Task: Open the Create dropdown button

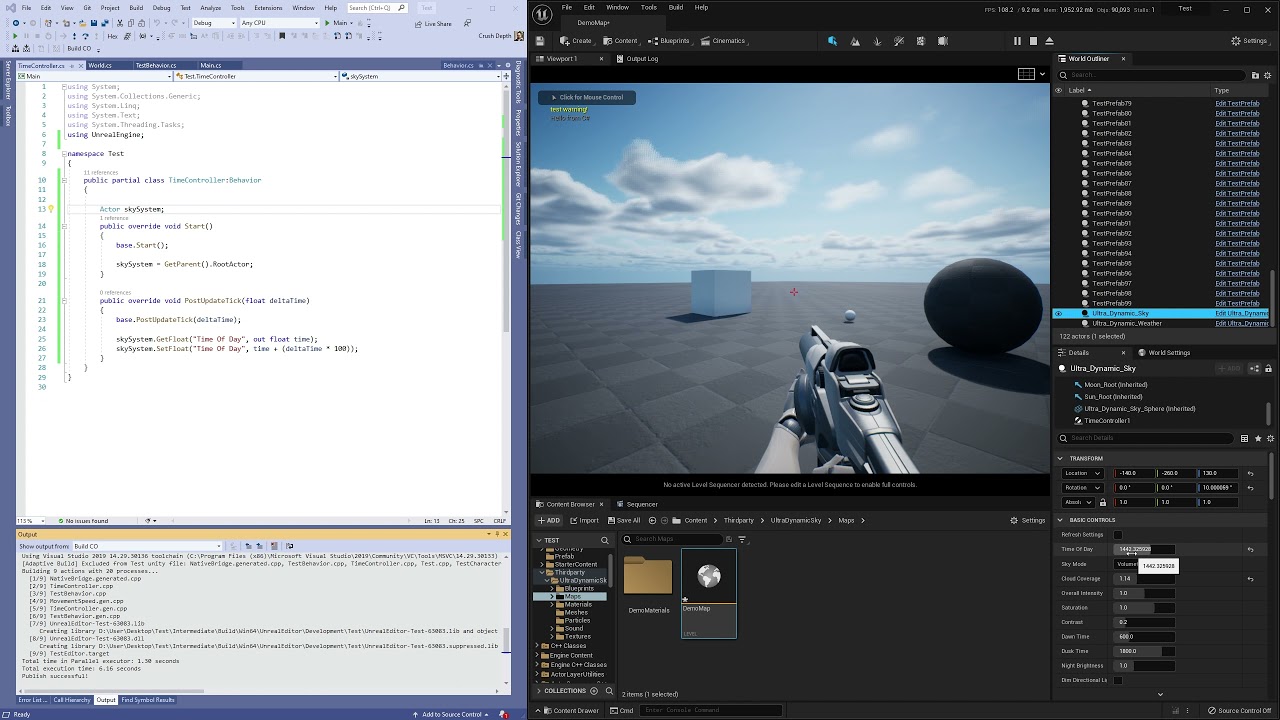Action: [576, 41]
